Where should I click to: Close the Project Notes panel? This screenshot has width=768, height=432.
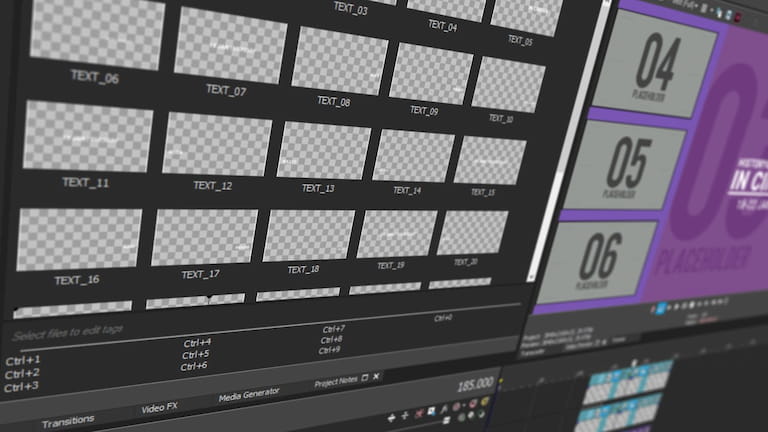376,376
